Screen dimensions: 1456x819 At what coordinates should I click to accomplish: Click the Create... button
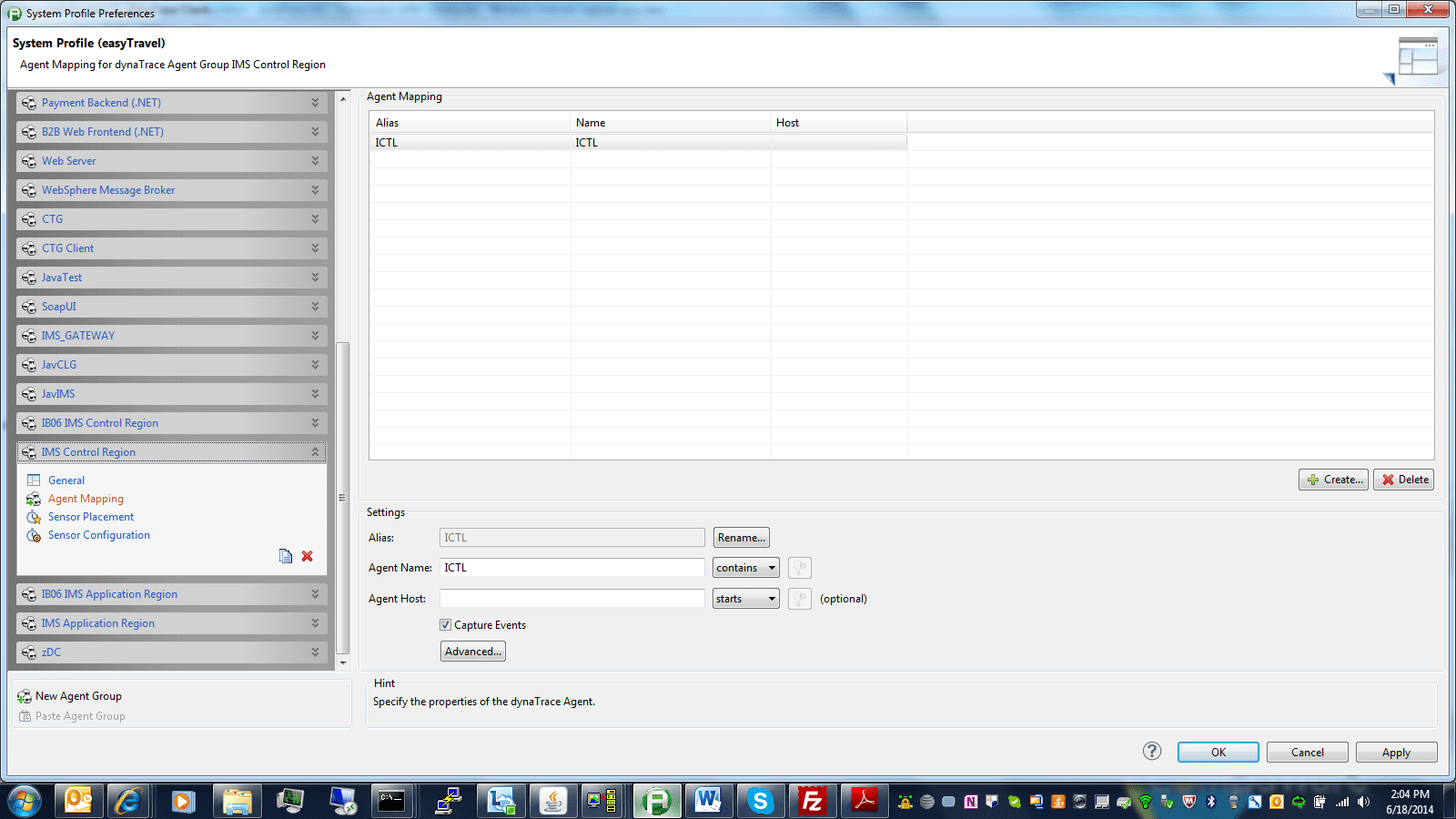[1334, 480]
